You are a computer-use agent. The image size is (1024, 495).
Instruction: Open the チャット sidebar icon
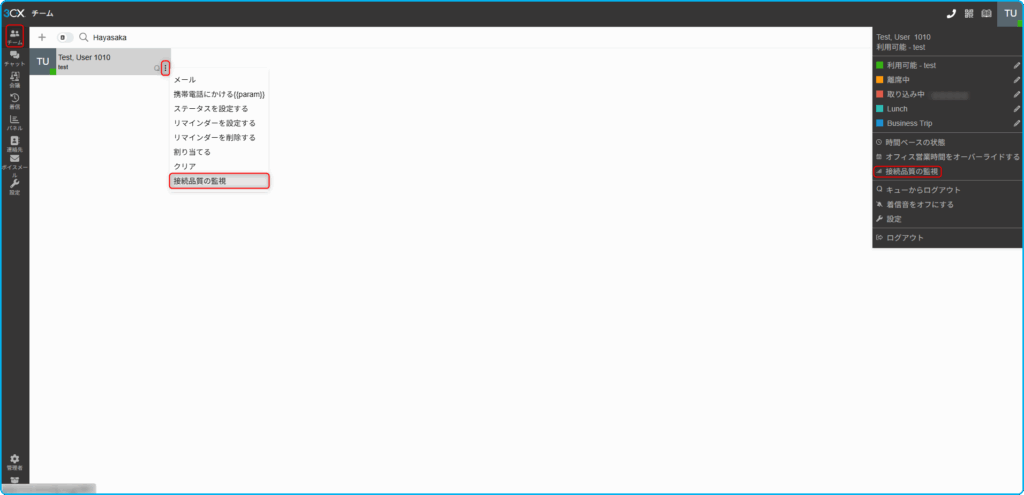pos(14,58)
